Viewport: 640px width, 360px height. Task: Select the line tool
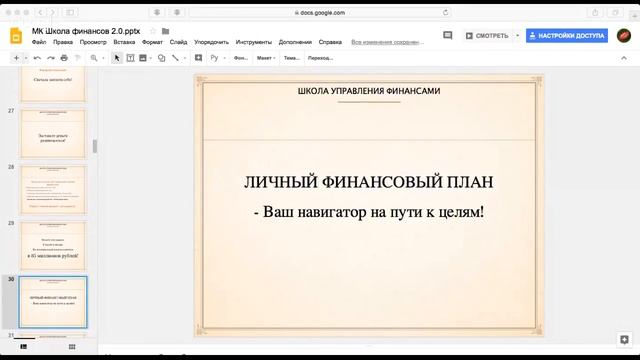[x=175, y=58]
